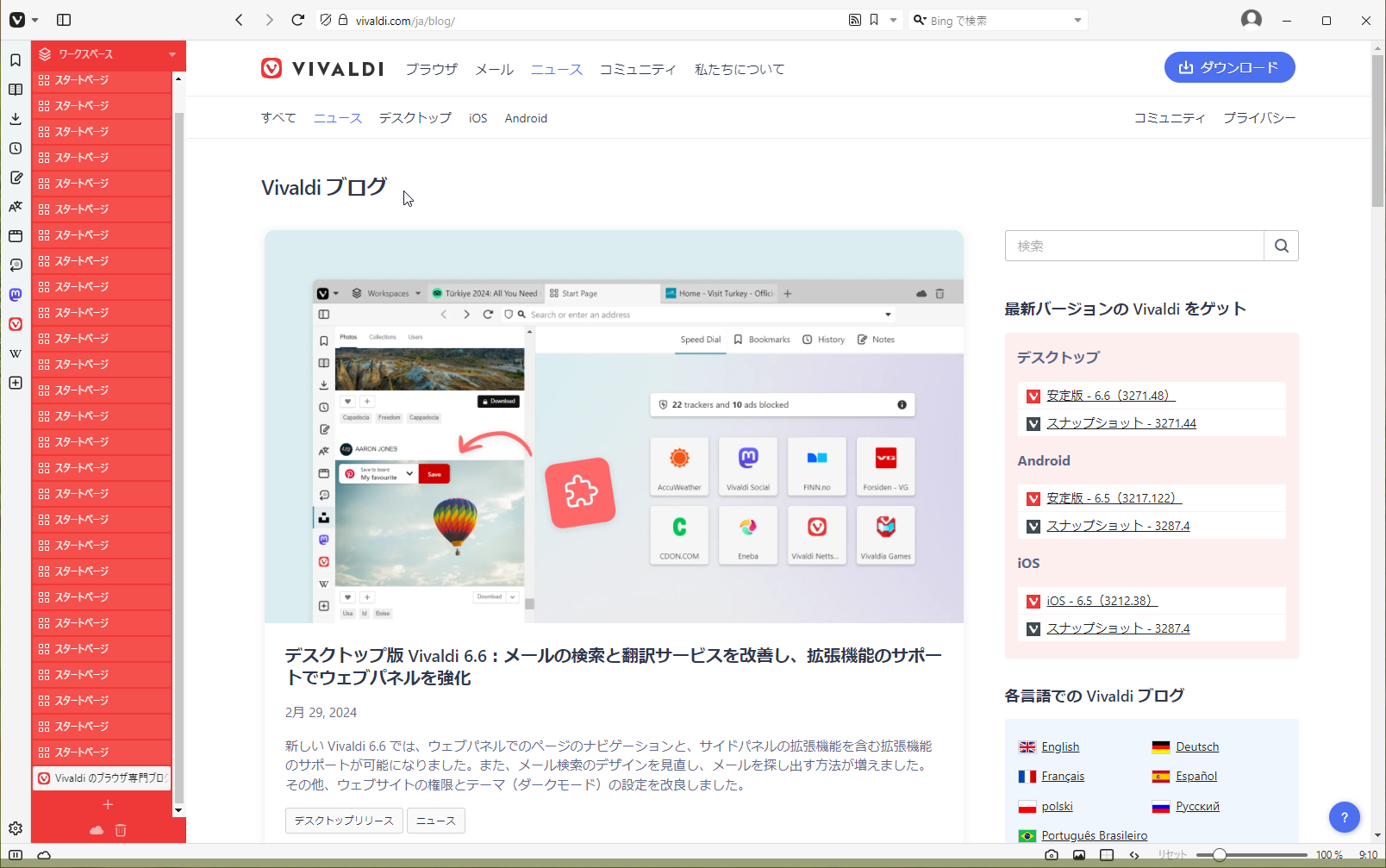Open the user profile avatar
This screenshot has width=1386, height=868.
(1252, 20)
